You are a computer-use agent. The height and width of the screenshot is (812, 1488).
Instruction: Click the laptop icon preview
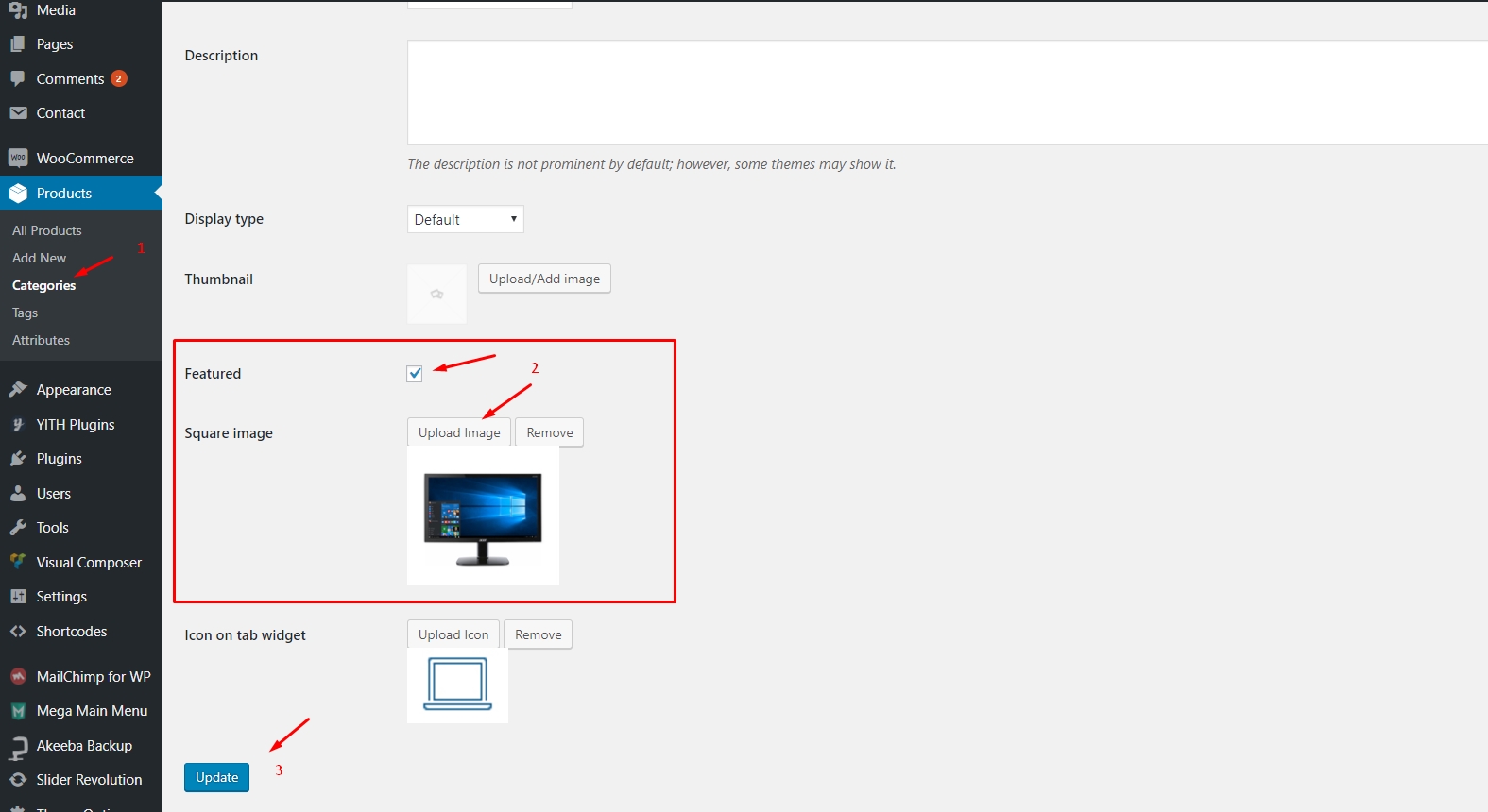457,685
